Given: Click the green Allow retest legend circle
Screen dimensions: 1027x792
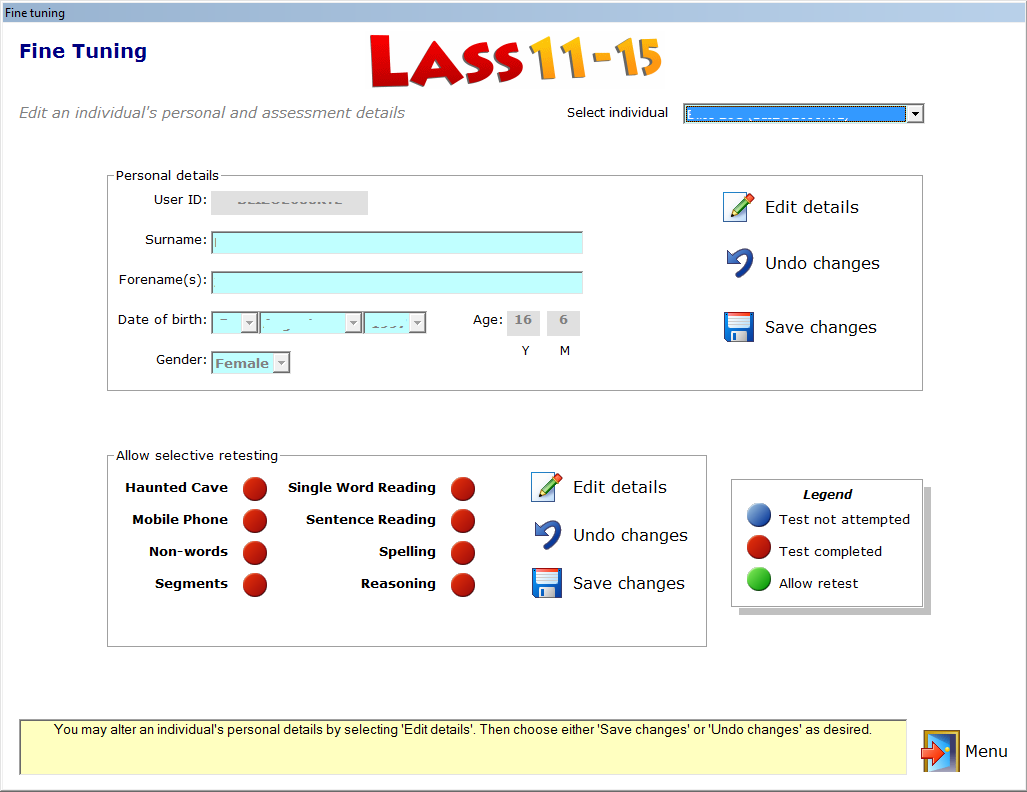Looking at the screenshot, I should [758, 579].
